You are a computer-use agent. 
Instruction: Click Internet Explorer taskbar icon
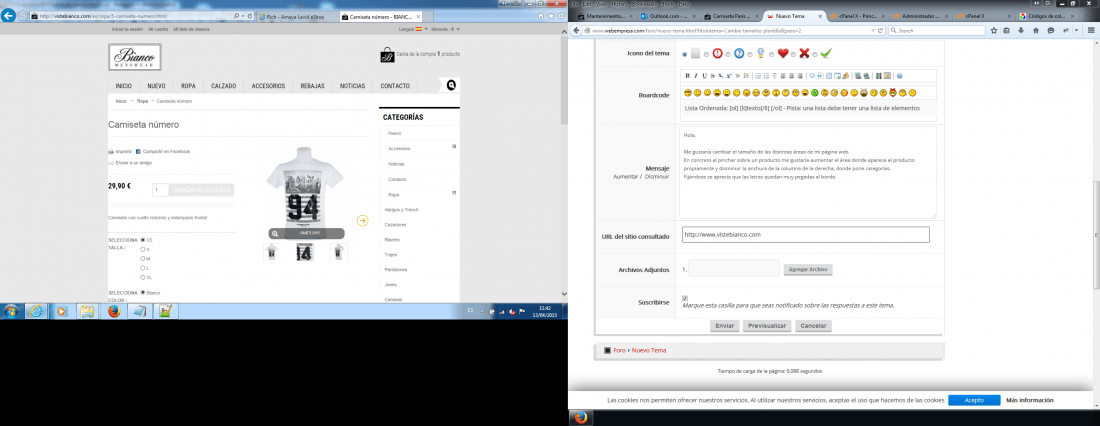pos(36,312)
